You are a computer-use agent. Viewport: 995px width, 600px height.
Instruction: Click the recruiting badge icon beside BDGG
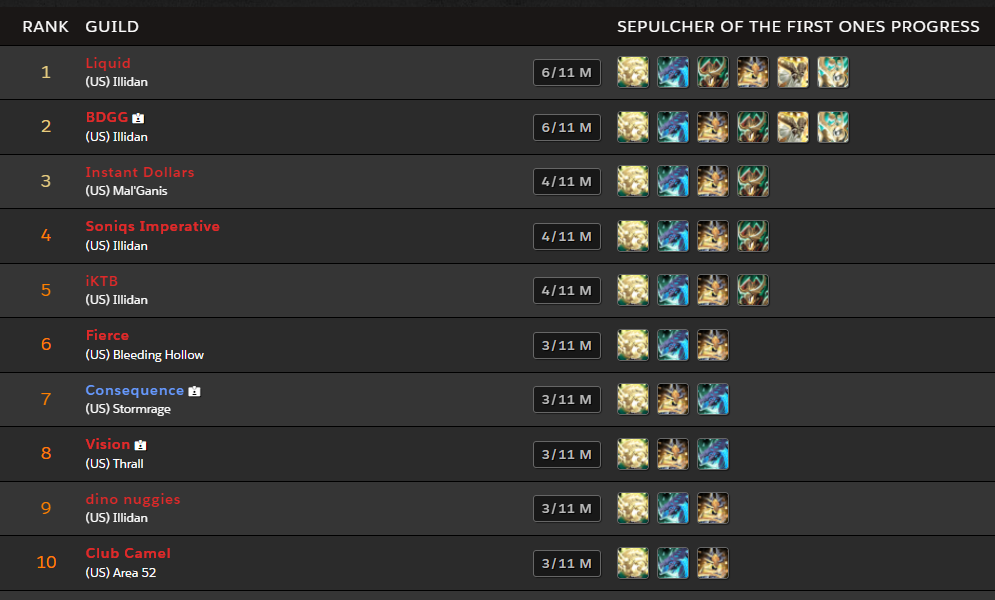(x=138, y=118)
